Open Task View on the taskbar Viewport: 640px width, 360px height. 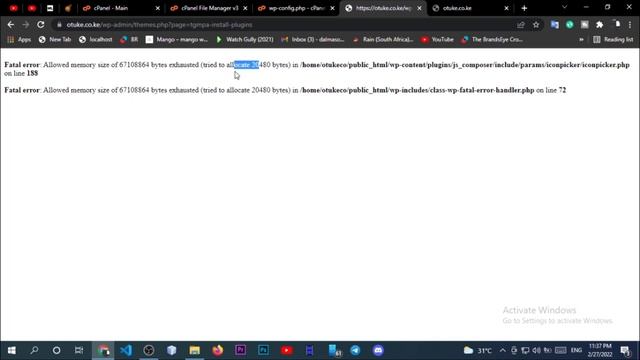(79, 350)
